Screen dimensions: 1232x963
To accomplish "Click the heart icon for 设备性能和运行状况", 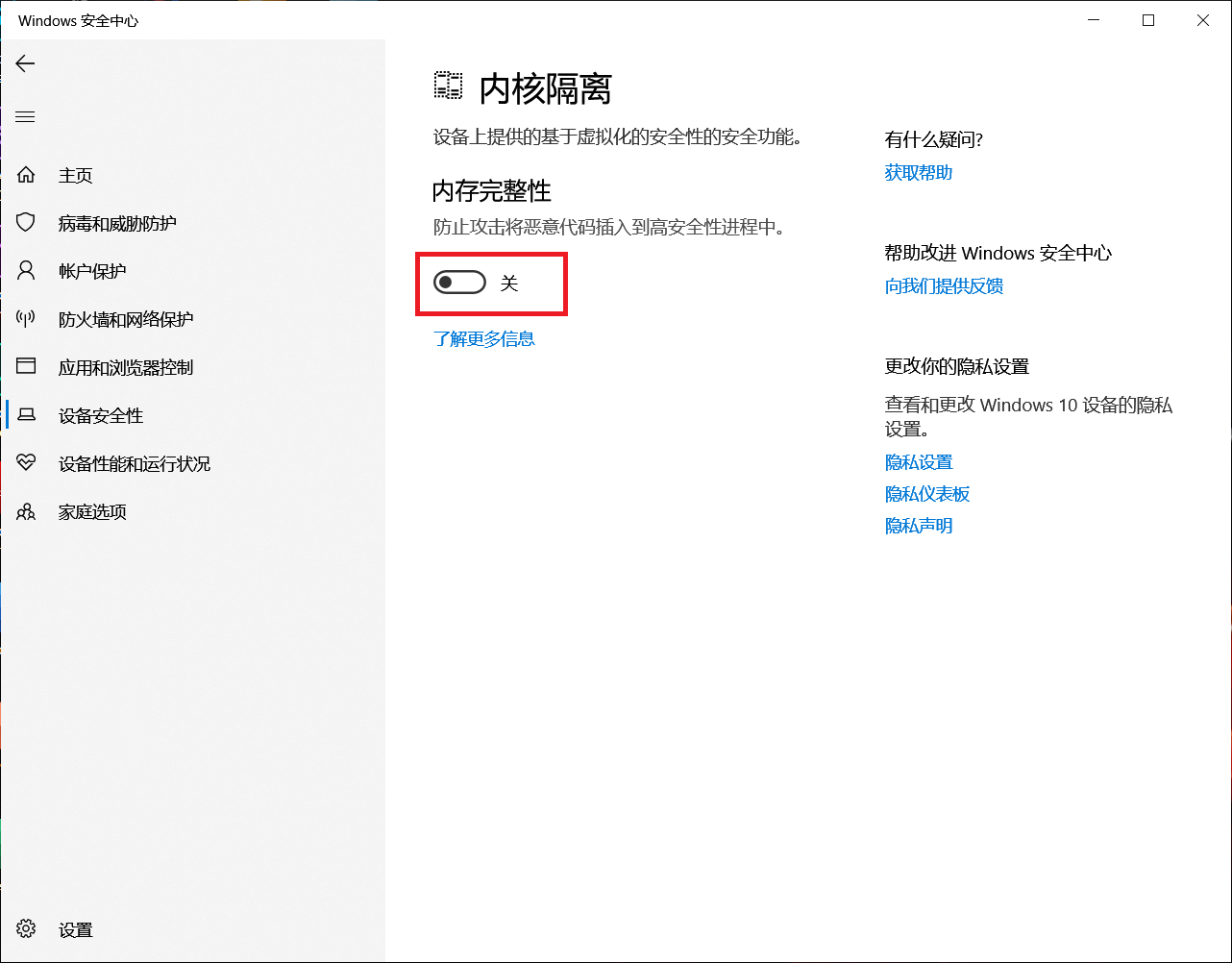I will 26,463.
